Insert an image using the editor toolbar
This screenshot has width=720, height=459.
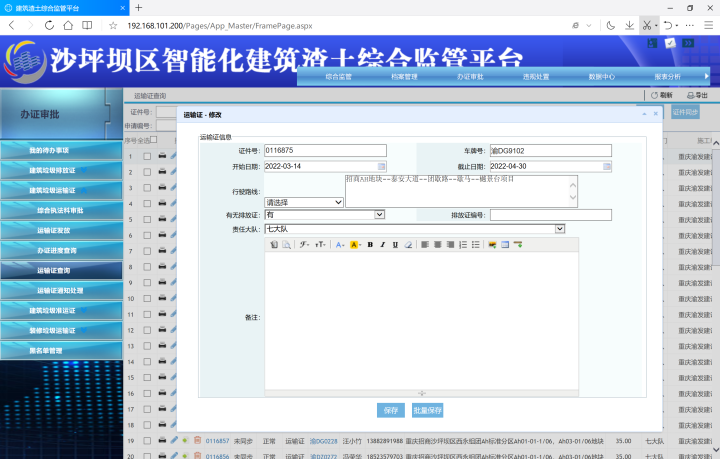click(492, 244)
